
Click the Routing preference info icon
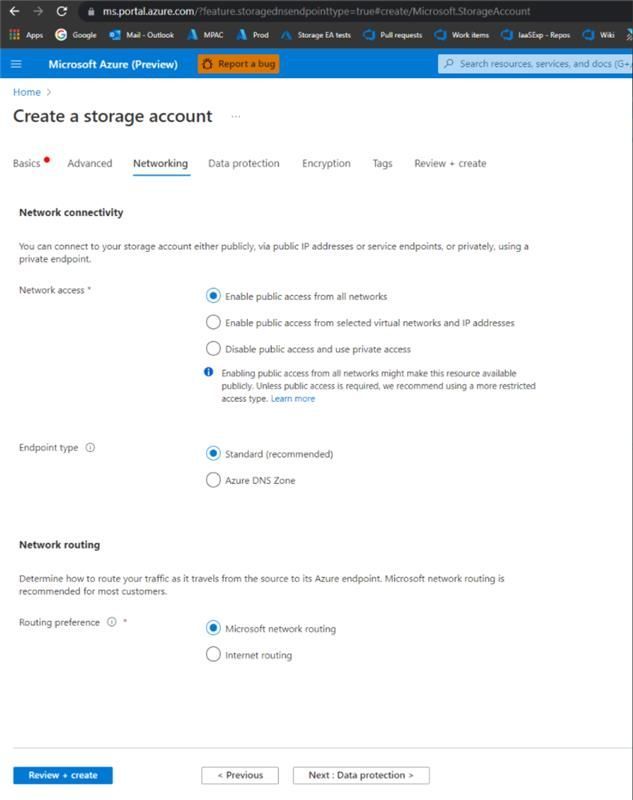tap(112, 622)
